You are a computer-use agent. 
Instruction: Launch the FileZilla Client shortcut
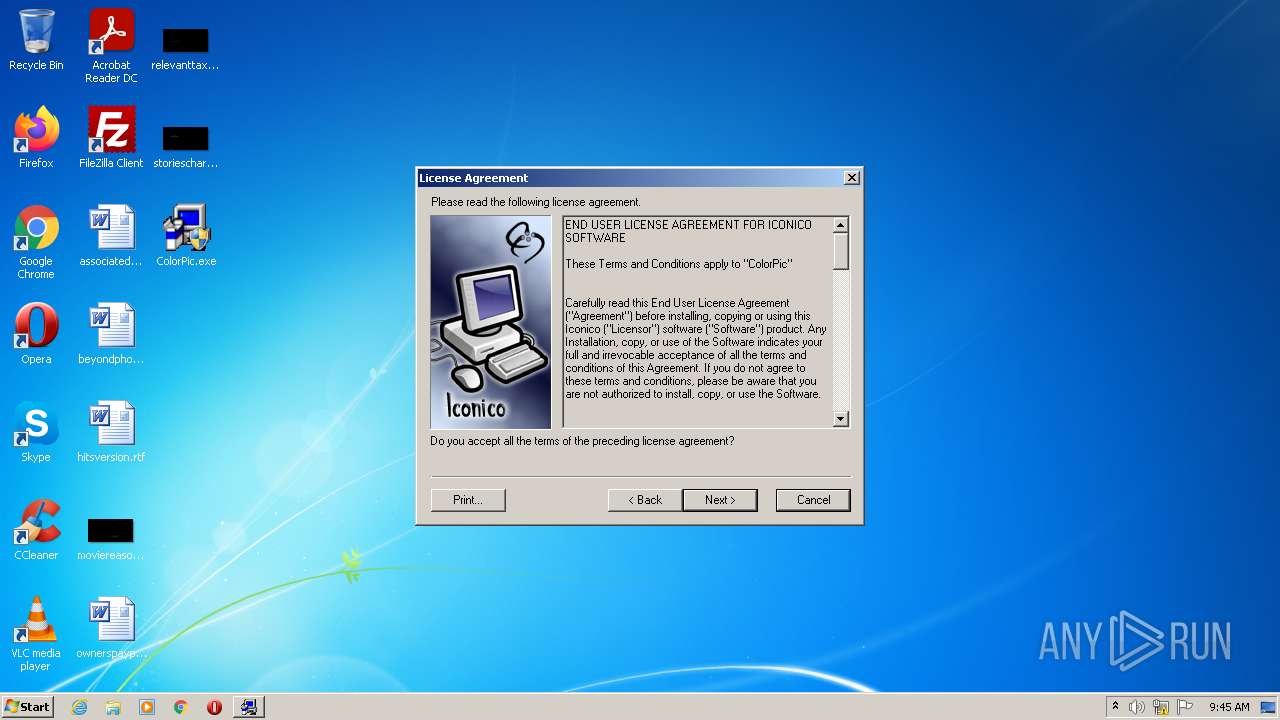(x=111, y=138)
